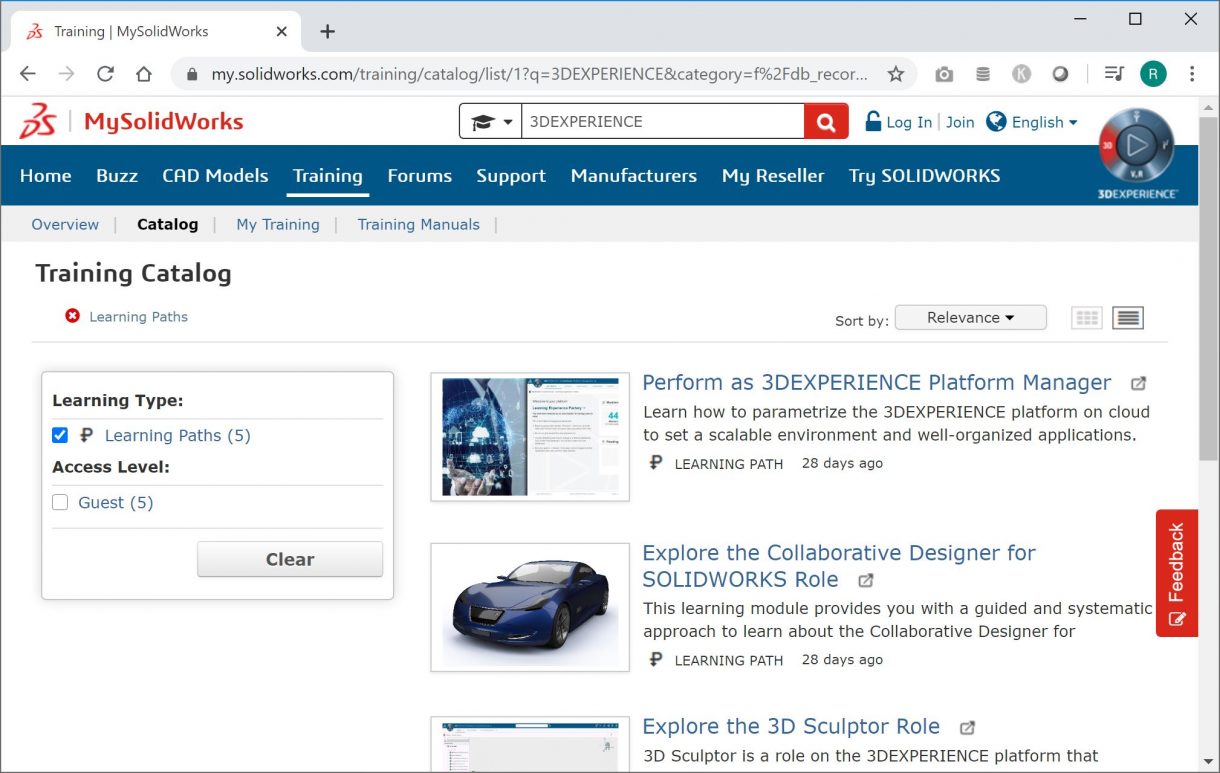1220x773 pixels.
Task: Open Collaborative Designer external link icon
Action: point(866,580)
